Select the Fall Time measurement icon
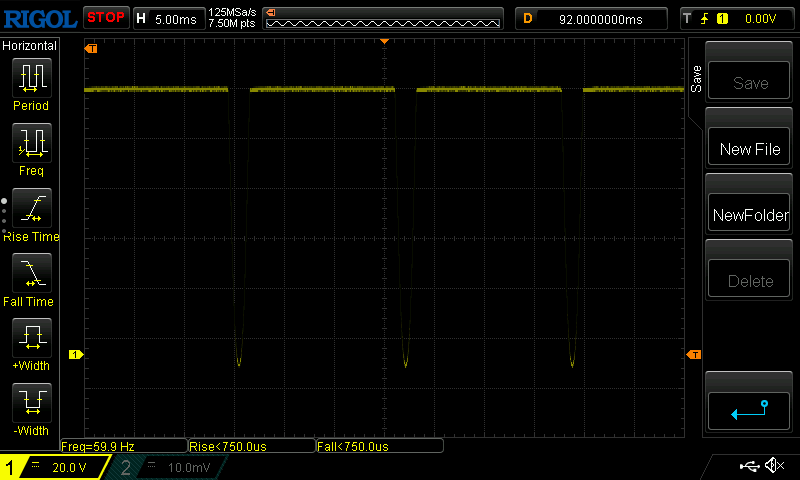Screen dimensions: 800x480 [x=32, y=272]
